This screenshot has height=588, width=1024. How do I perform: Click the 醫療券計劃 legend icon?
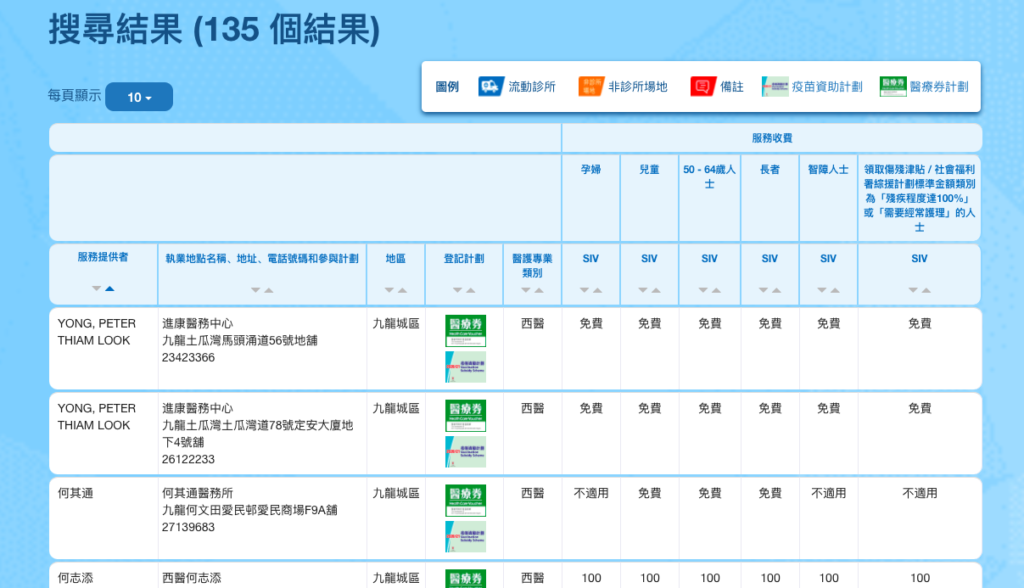point(893,87)
